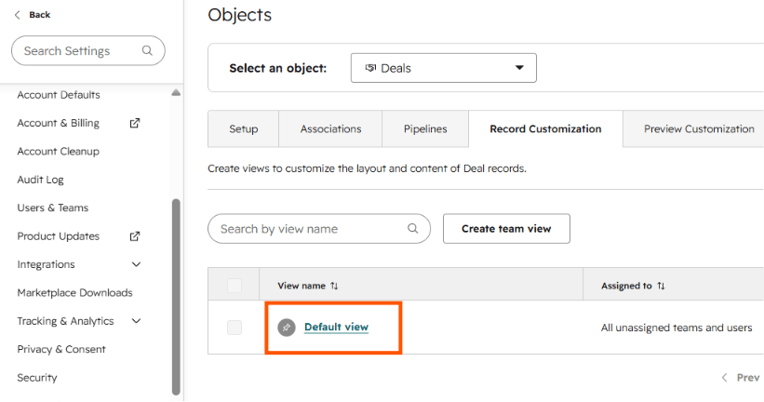
Task: Click the Back arrow icon
Action: click(18, 15)
